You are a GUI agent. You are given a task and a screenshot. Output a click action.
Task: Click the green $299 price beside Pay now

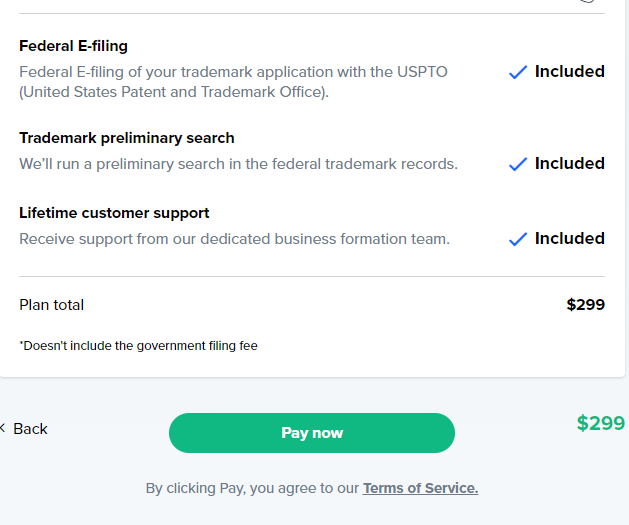point(600,423)
